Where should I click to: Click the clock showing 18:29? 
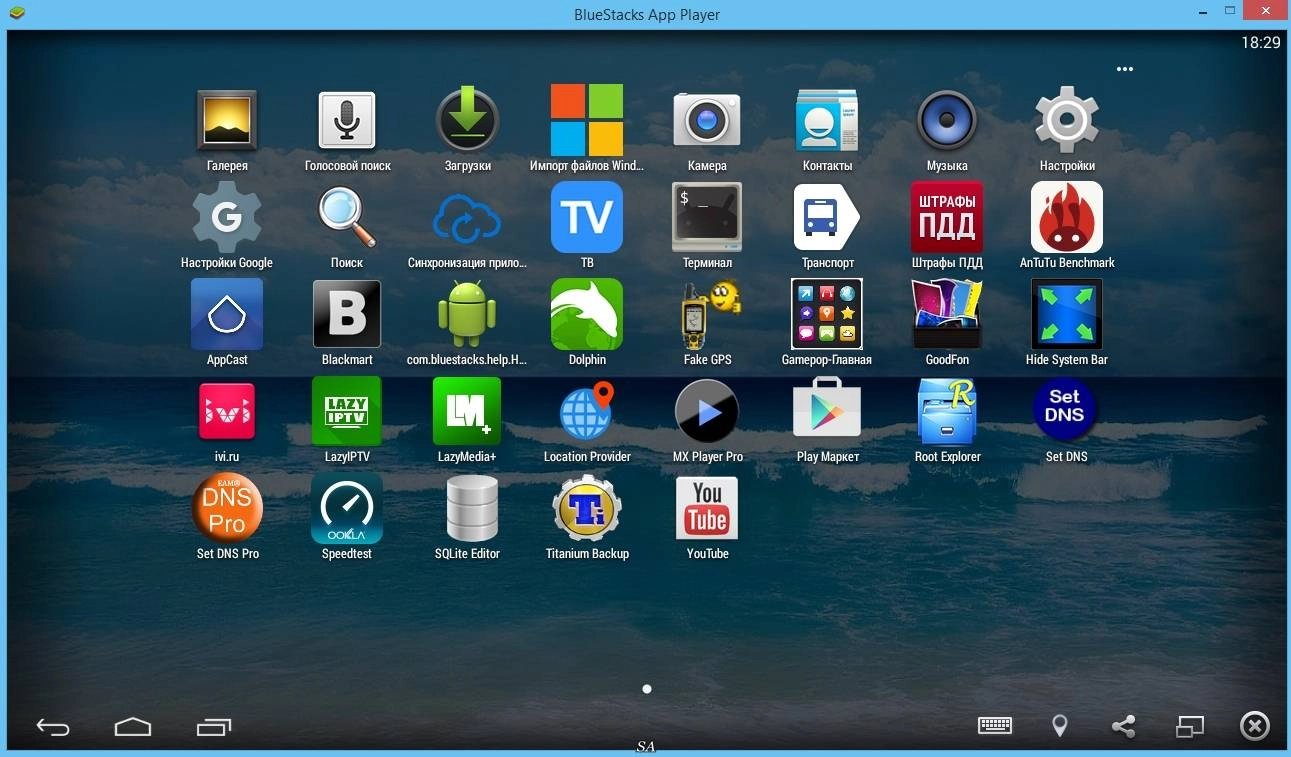pos(1260,43)
